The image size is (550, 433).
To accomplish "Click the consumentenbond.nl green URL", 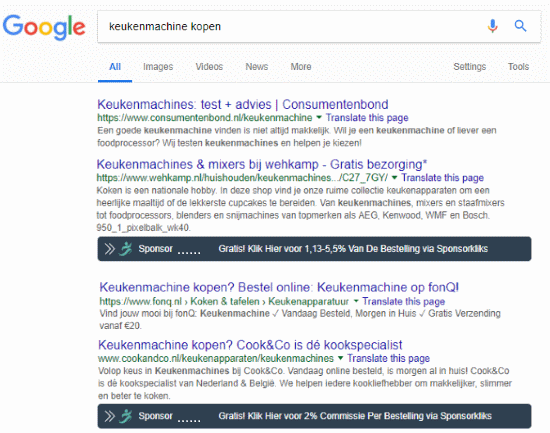I will tap(204, 118).
